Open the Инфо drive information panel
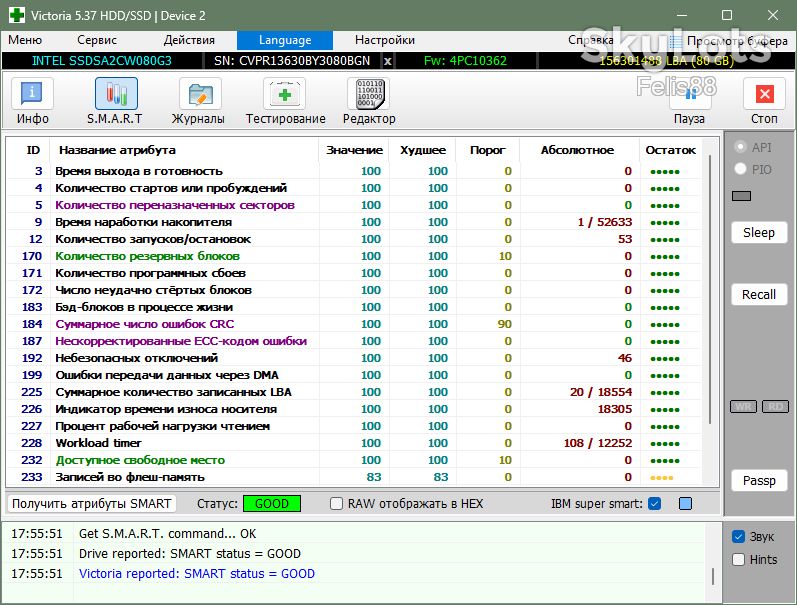 [x=32, y=94]
